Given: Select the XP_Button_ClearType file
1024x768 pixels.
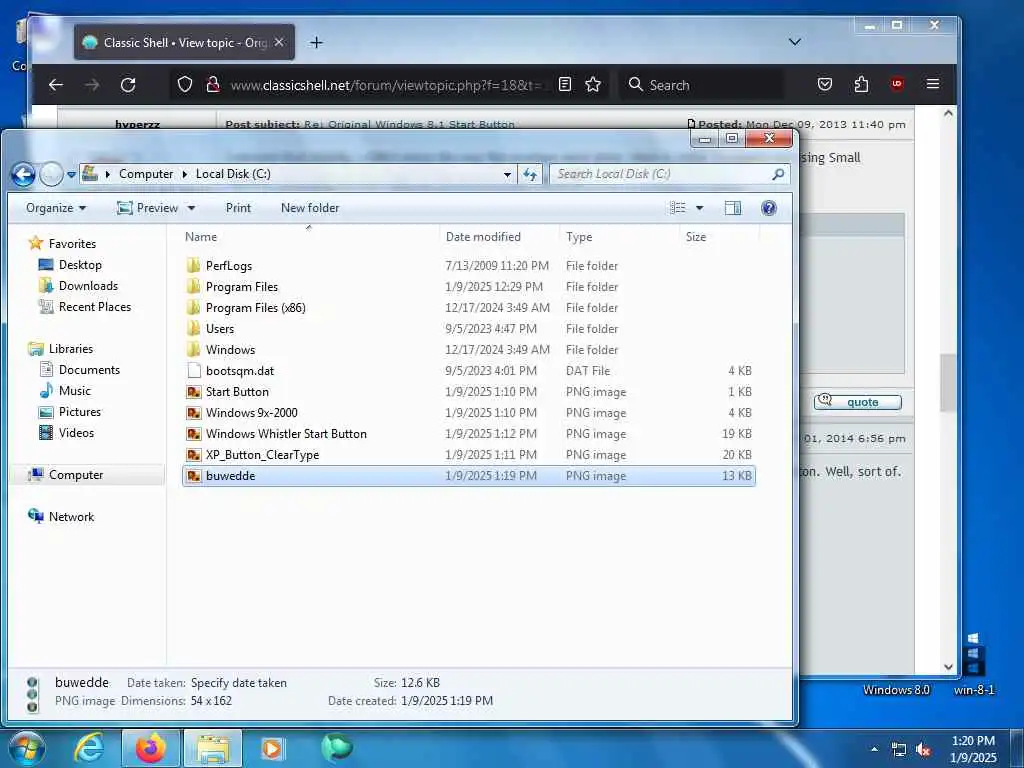Looking at the screenshot, I should click(x=262, y=455).
